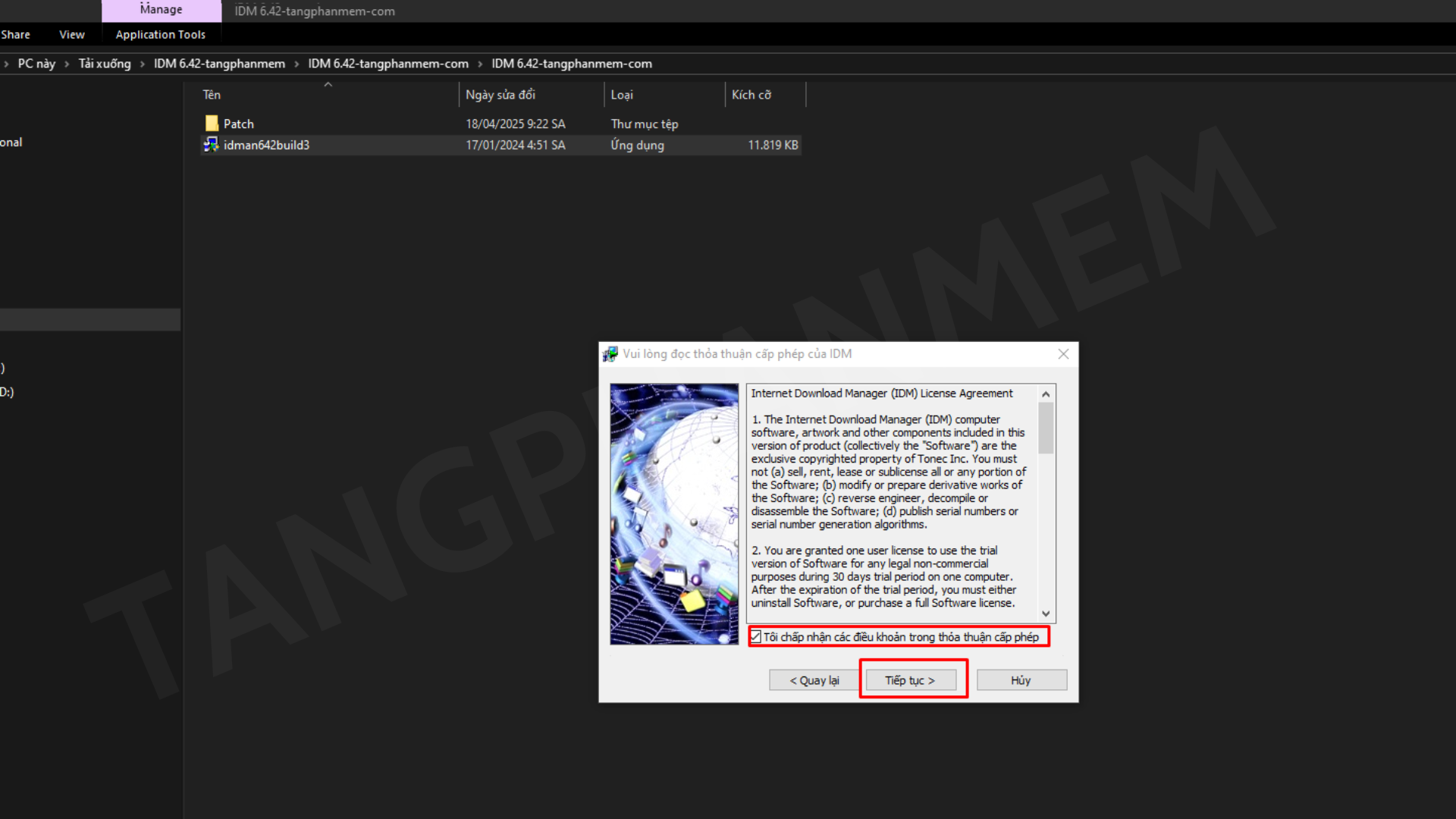Expand chevron after Tải xuống in breadcrumb

pos(143,64)
